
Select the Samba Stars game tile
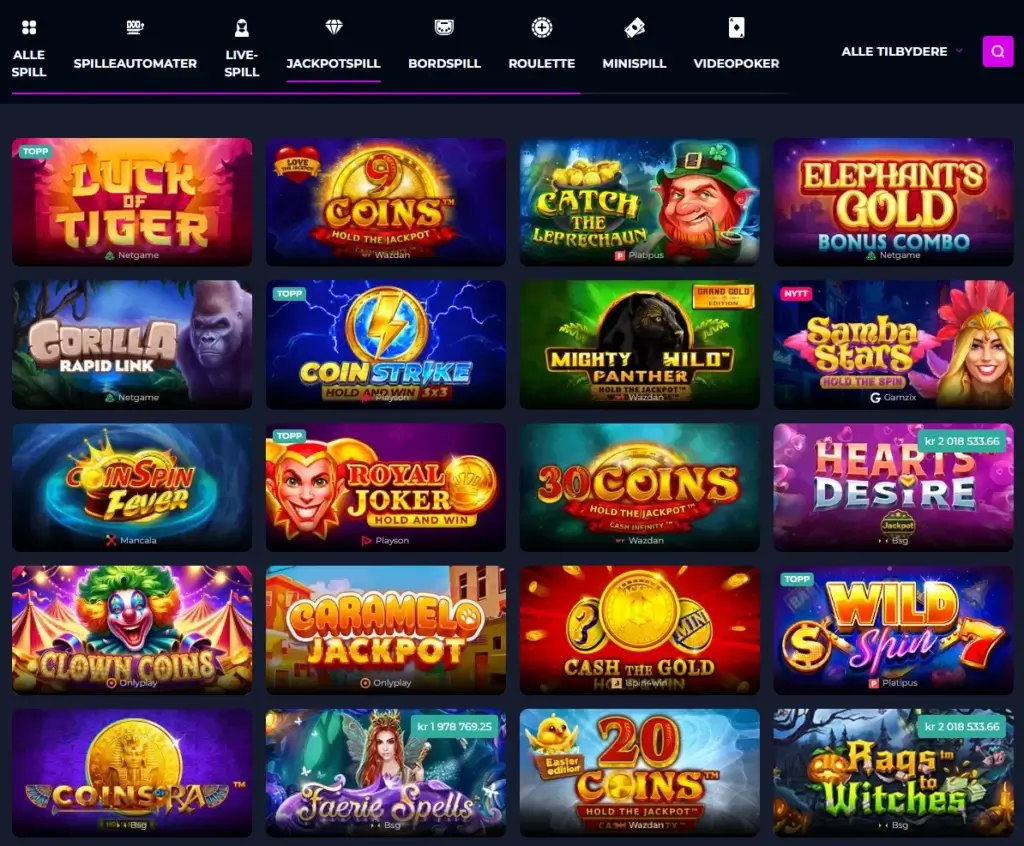[x=893, y=344]
